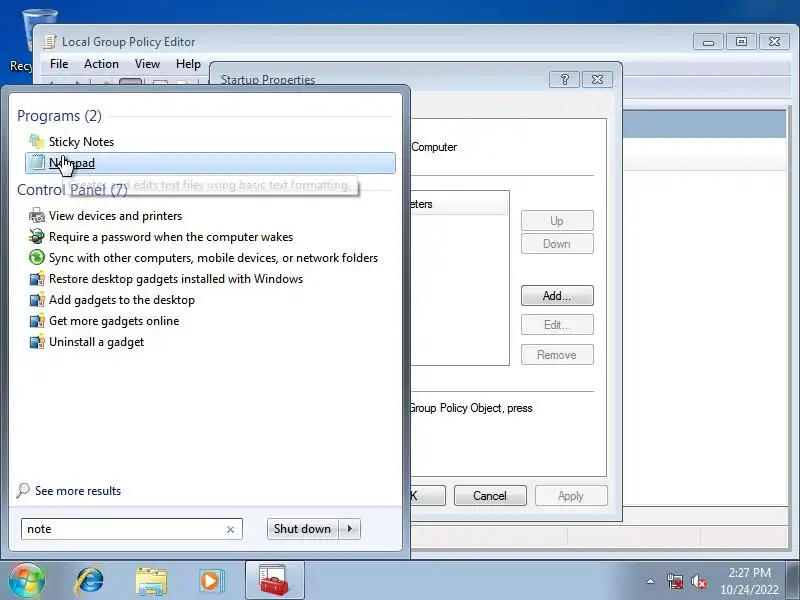800x600 pixels.
Task: Click the Local Group Policy Editor title icon
Action: click(49, 41)
